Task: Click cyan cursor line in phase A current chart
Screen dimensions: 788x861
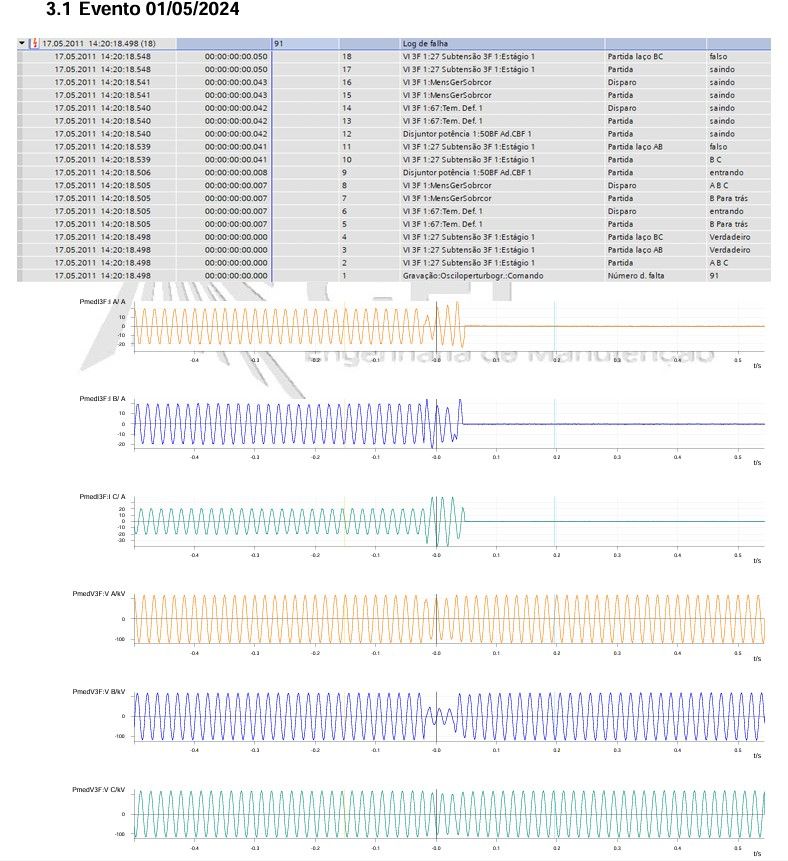Action: point(554,326)
